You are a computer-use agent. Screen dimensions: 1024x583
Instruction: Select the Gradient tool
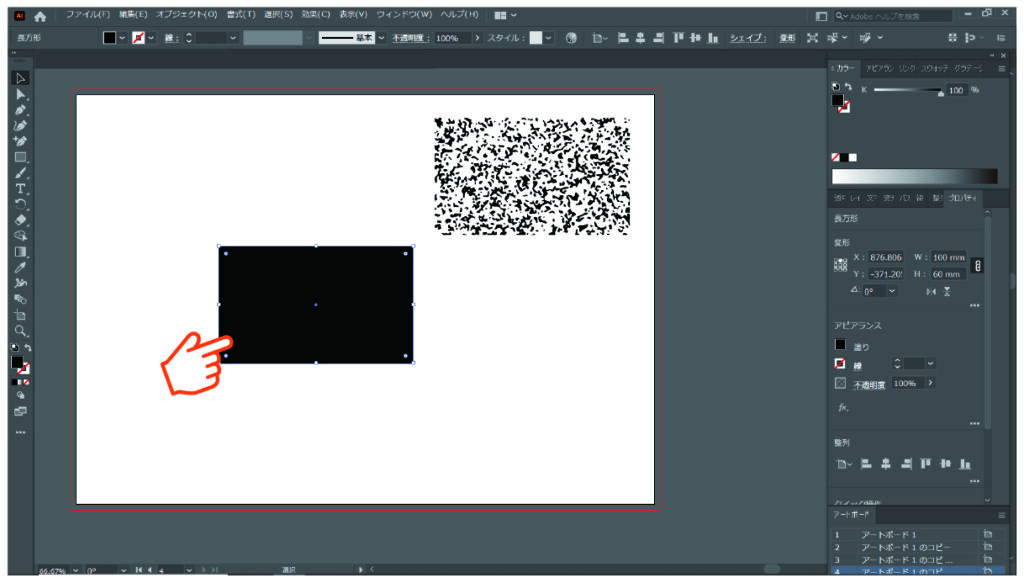(x=20, y=252)
